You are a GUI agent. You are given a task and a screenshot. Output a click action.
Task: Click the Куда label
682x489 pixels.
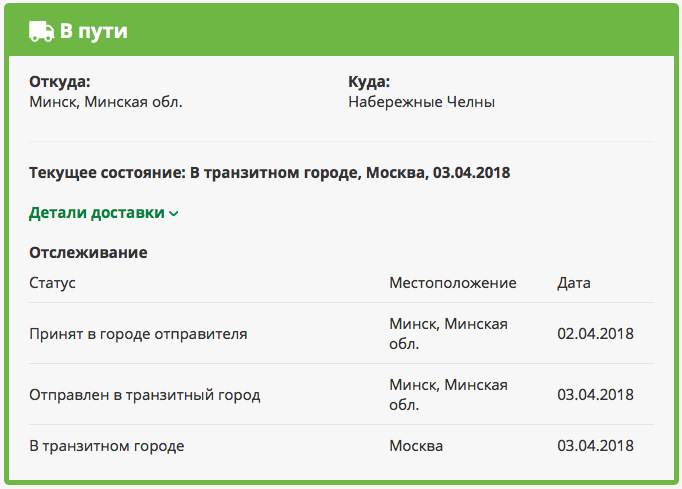click(x=369, y=82)
